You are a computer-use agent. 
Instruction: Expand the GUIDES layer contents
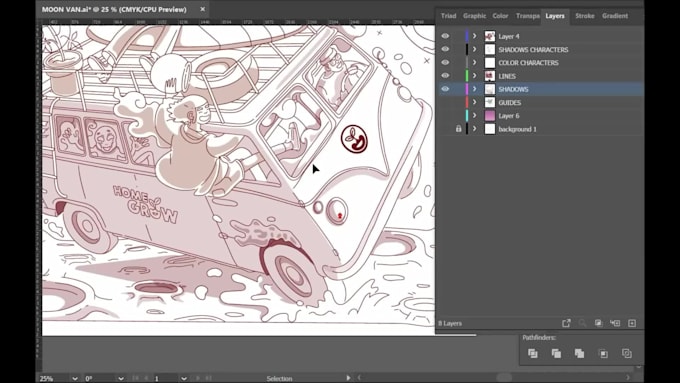click(474, 102)
